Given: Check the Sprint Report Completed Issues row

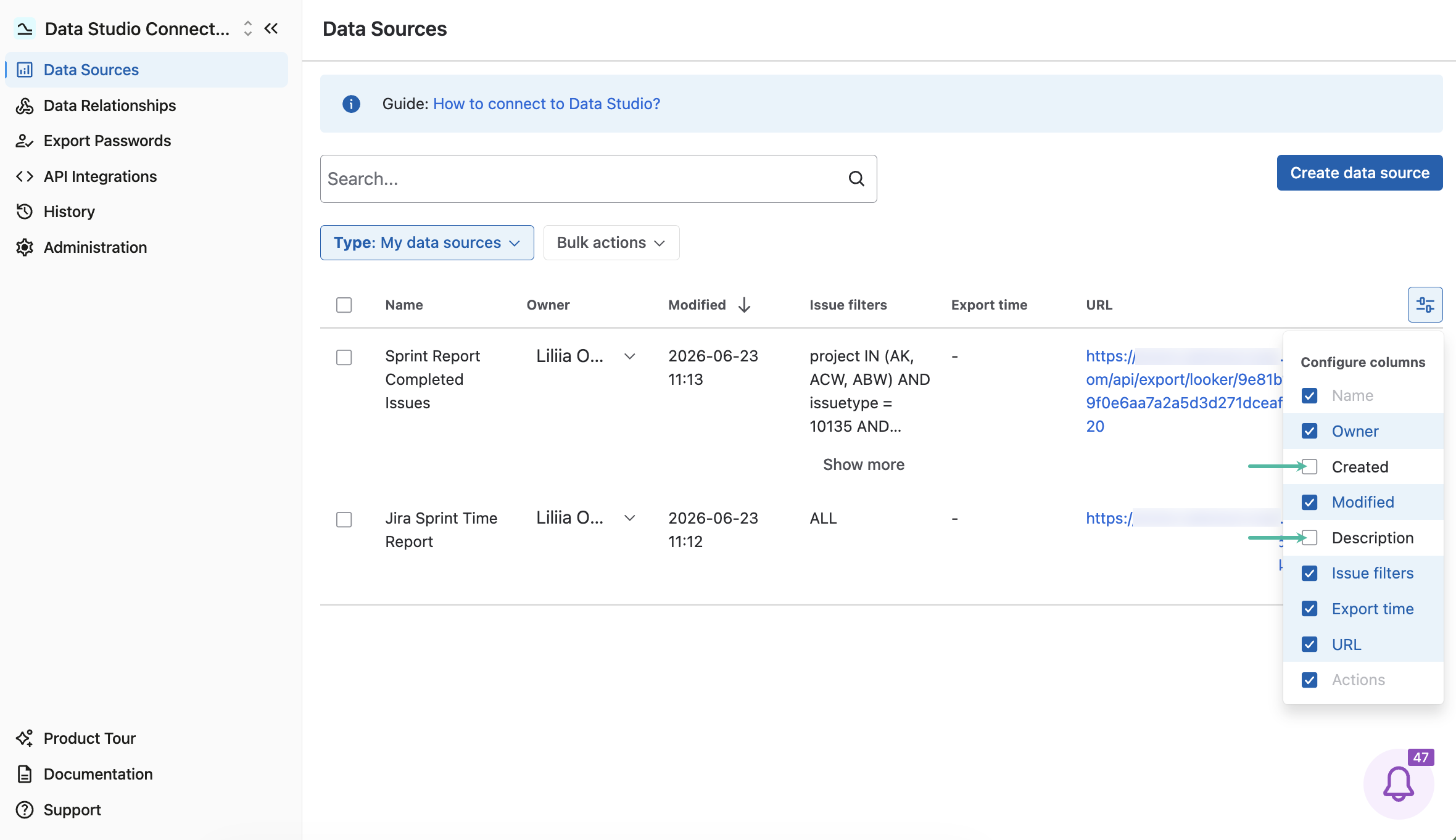Looking at the screenshot, I should coord(344,357).
